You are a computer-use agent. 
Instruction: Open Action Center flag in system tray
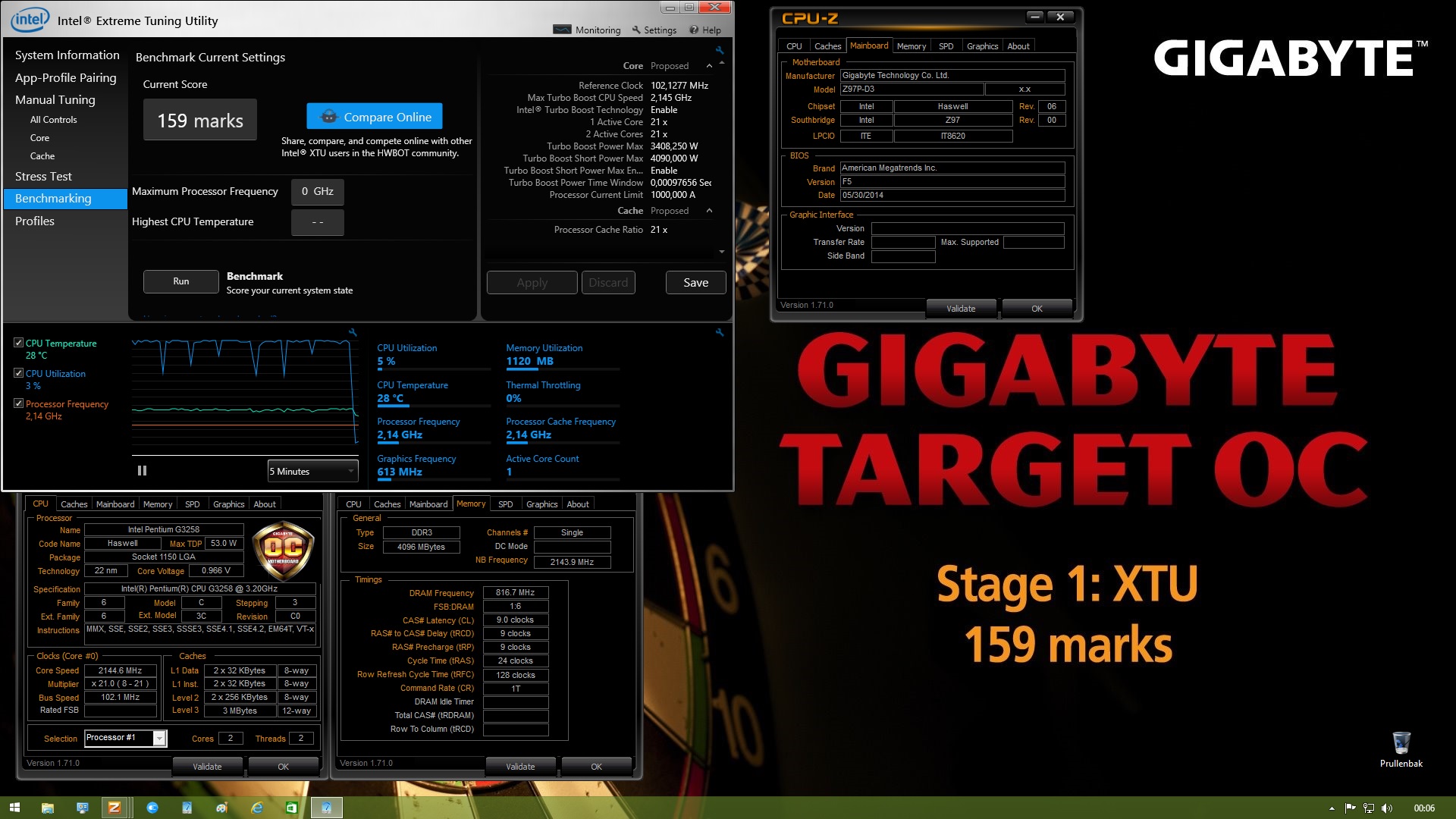[1350, 808]
